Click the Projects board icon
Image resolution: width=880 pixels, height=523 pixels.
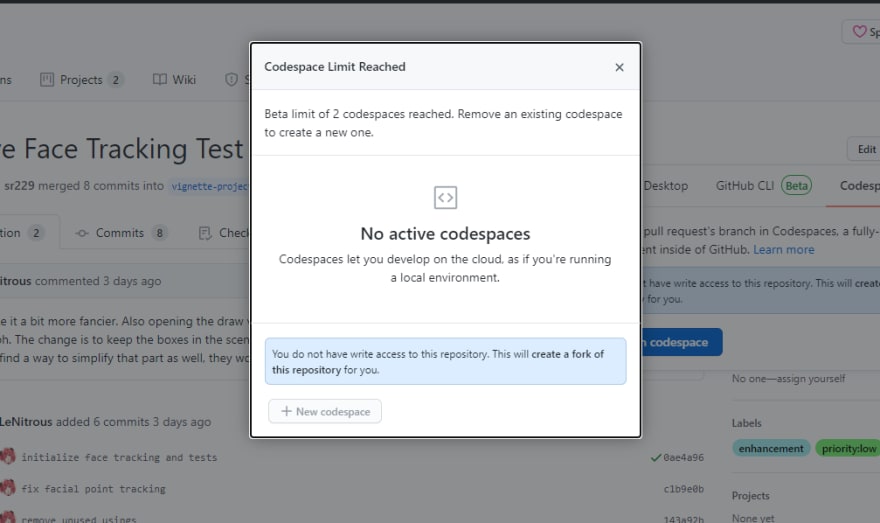point(47,80)
